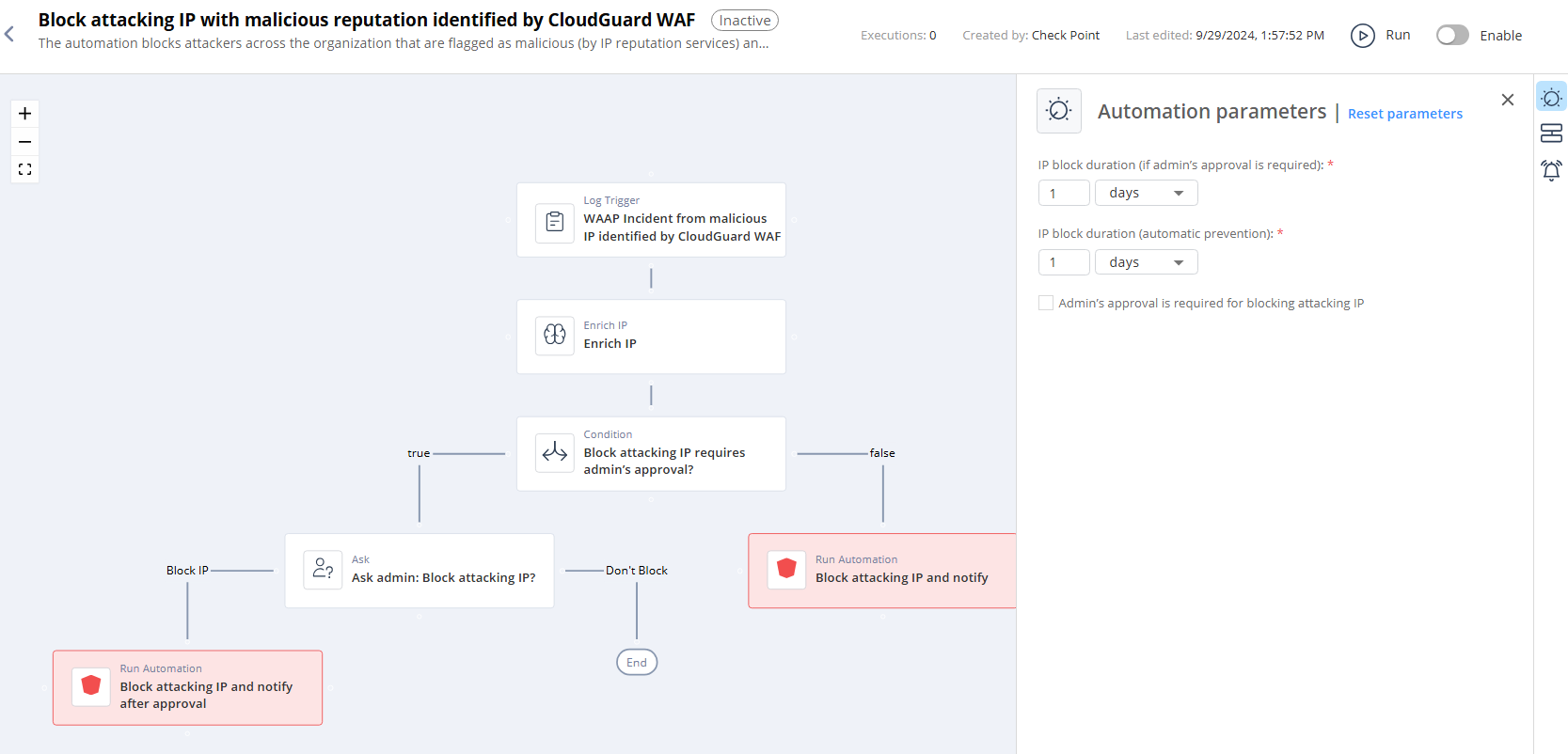The width and height of the screenshot is (1568, 754).
Task: Click the shield icon on Block attacking IP and notify
Action: (x=786, y=570)
